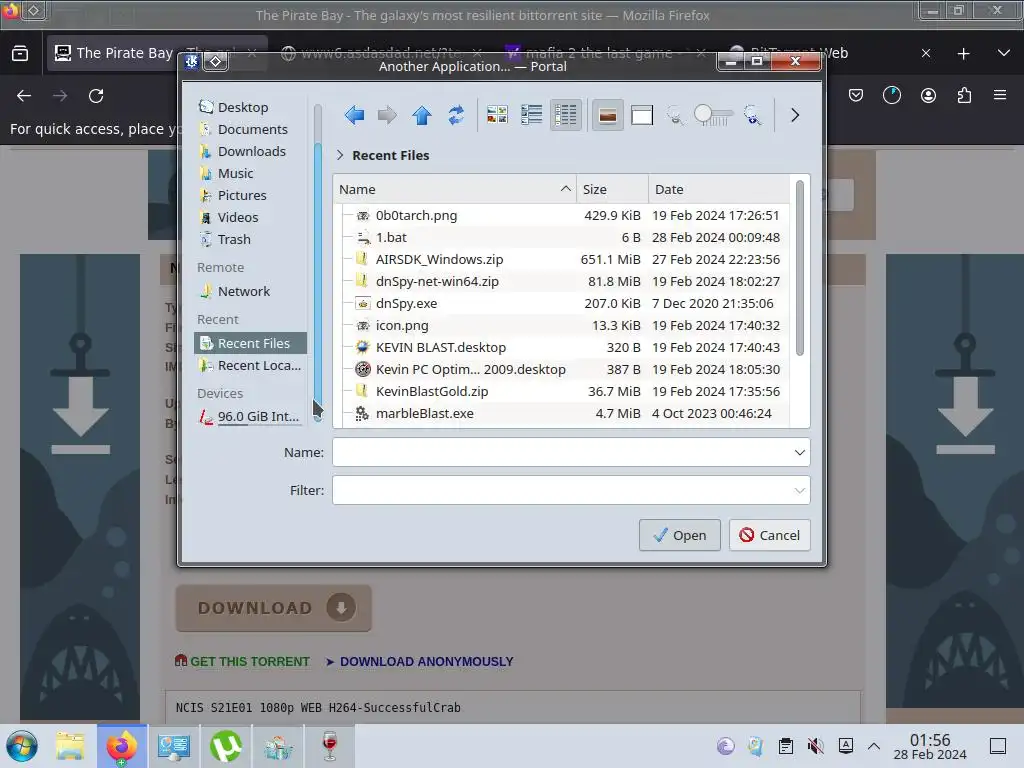Open Save to Pocket icon

[x=856, y=95]
